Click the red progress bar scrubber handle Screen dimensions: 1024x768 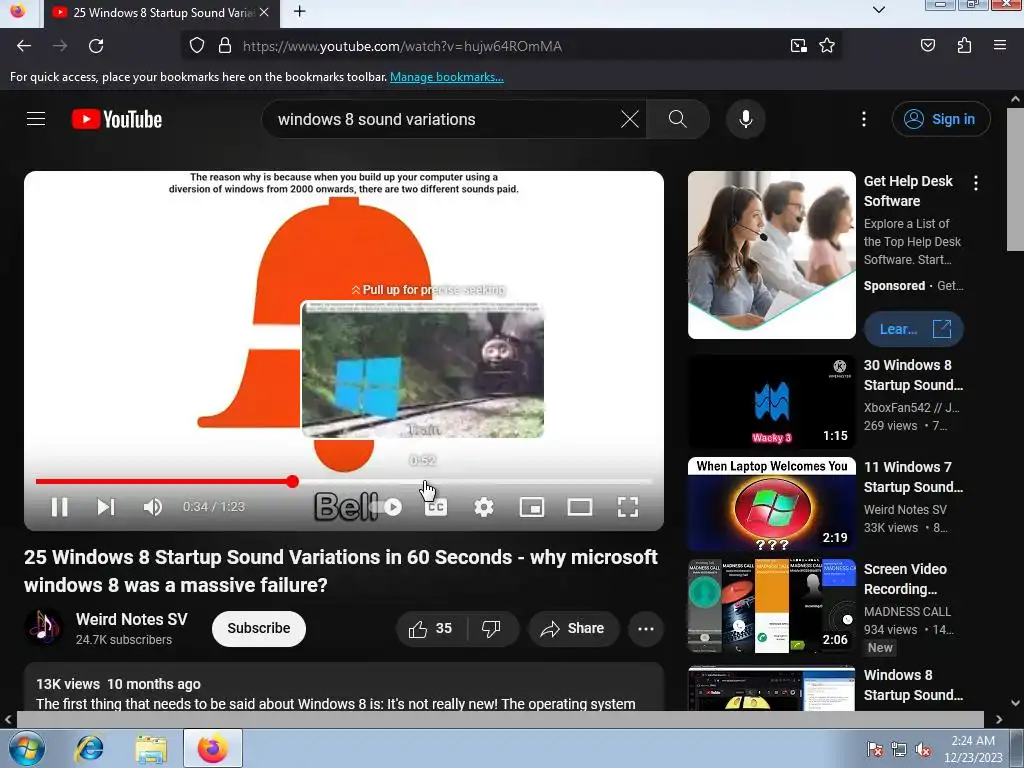point(293,481)
